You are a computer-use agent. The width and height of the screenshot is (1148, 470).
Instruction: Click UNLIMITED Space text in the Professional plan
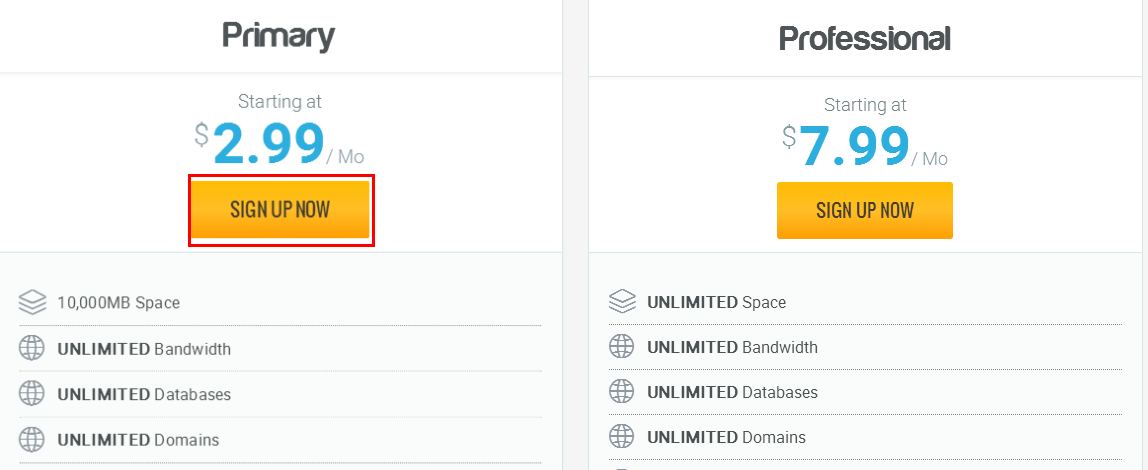(717, 302)
